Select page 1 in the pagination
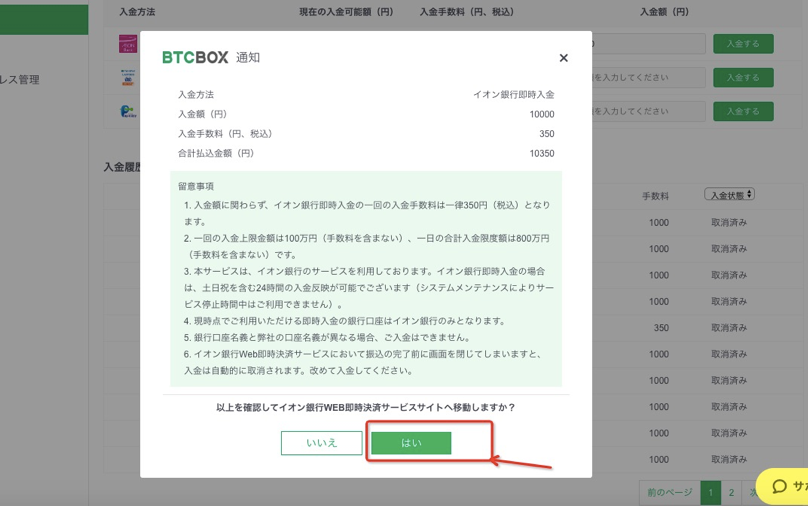 click(711, 493)
